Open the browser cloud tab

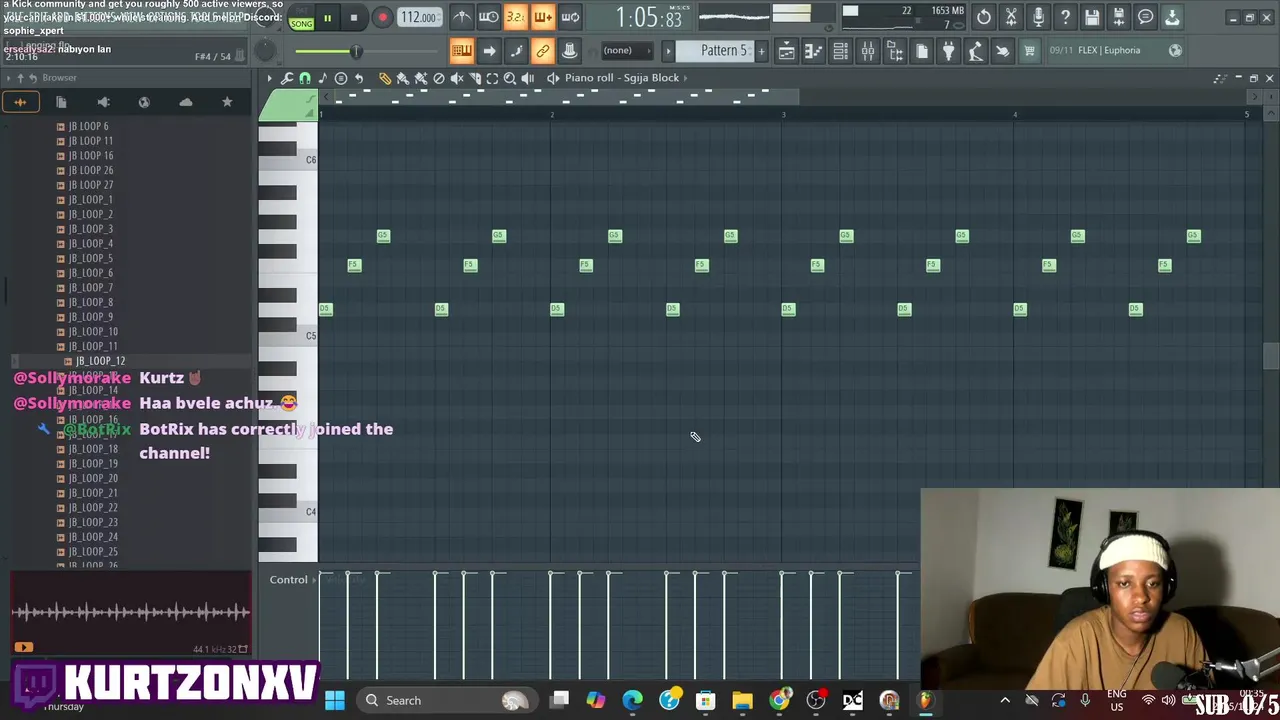pyautogui.click(x=186, y=102)
